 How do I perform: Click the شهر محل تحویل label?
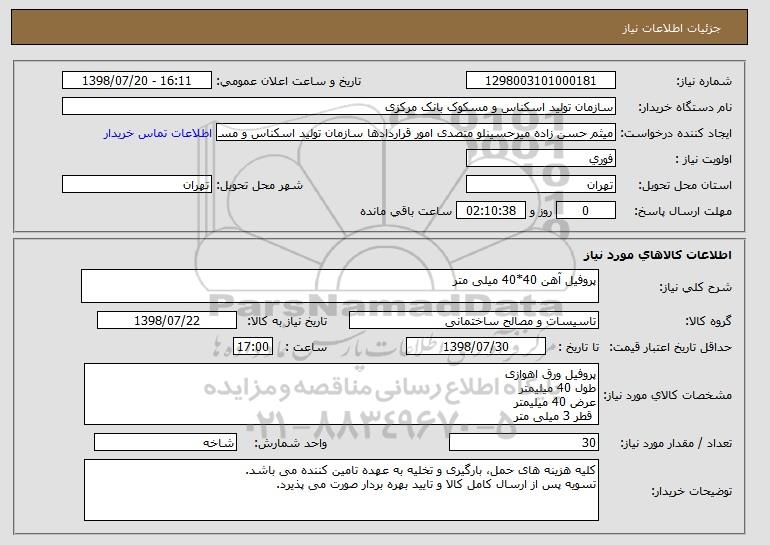(x=260, y=185)
